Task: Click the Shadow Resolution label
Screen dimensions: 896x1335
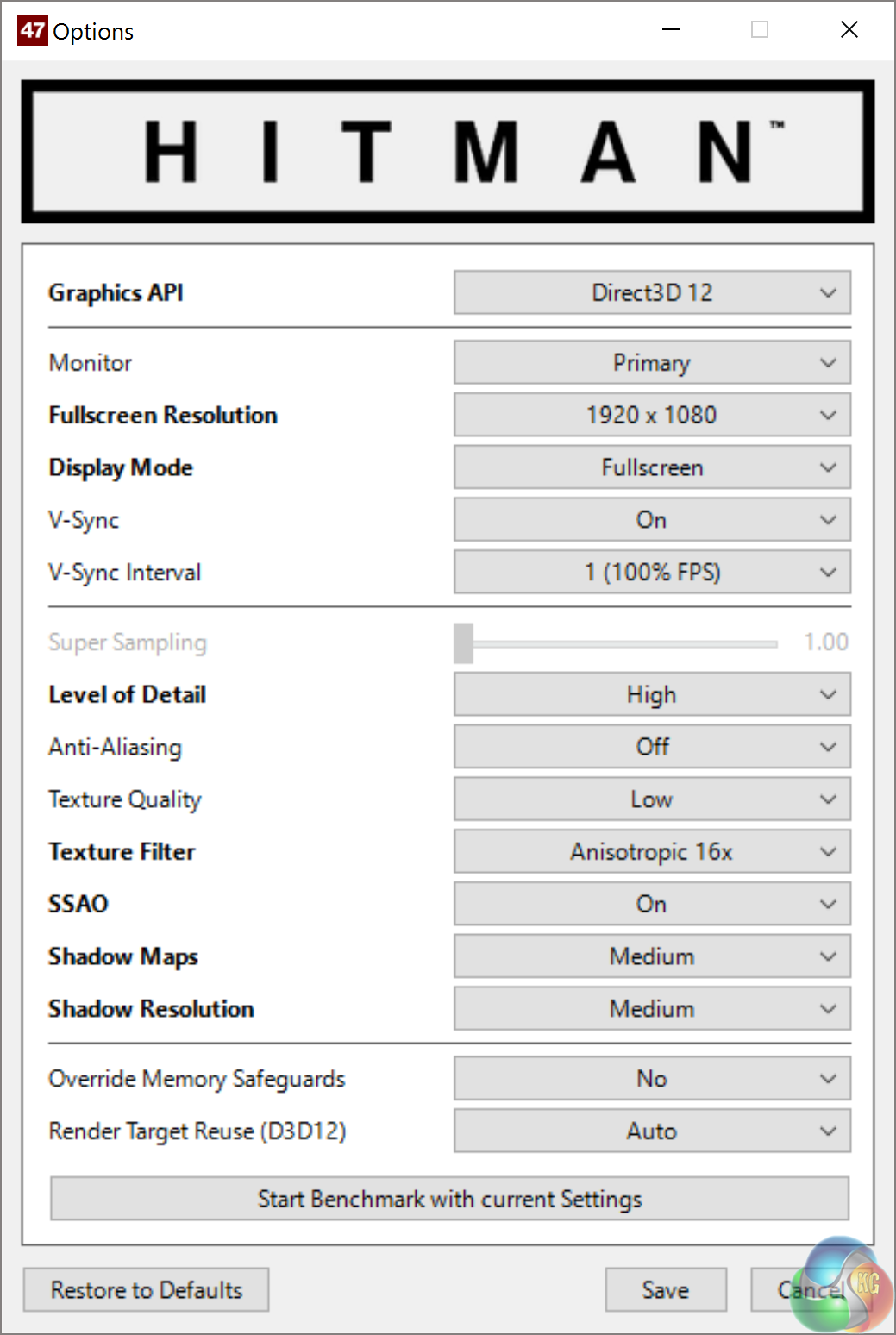Action: (x=151, y=1009)
